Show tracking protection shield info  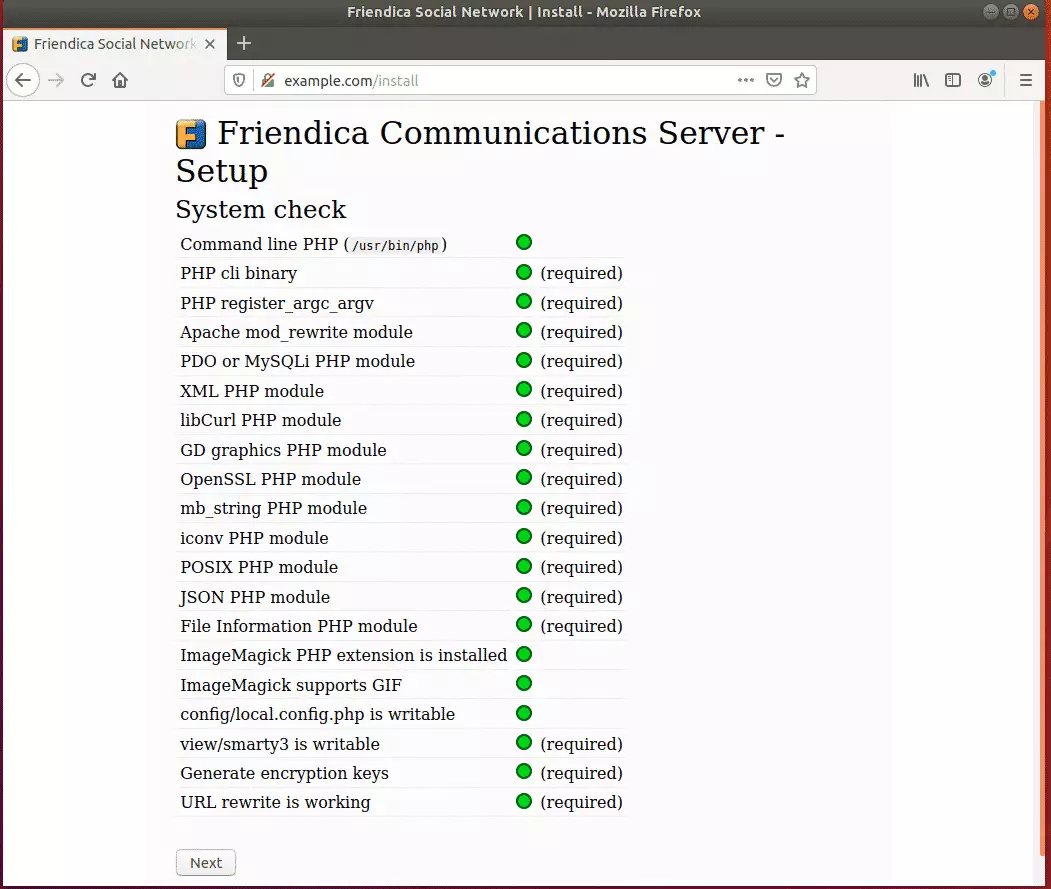pos(239,80)
